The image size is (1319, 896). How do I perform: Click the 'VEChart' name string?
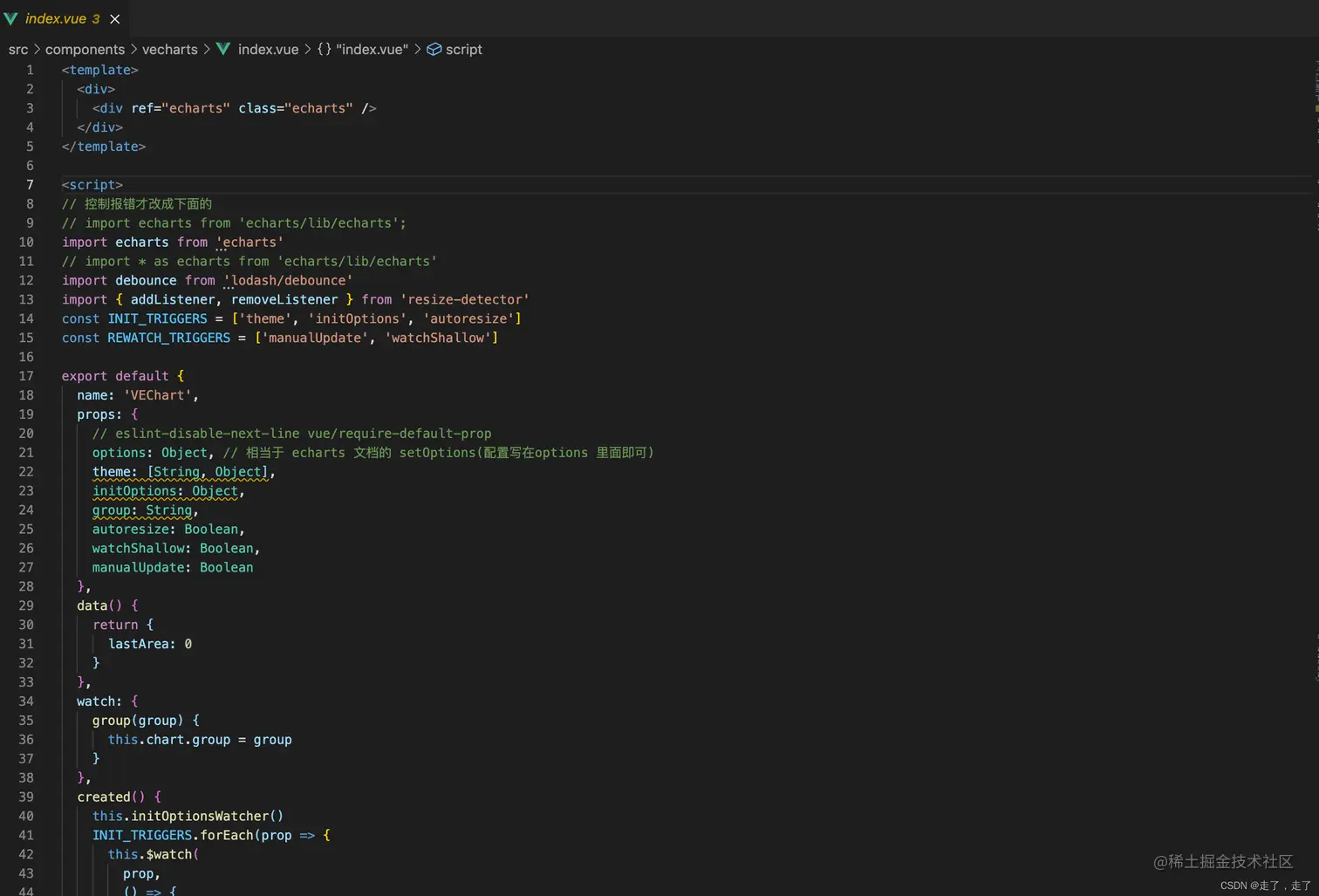tap(158, 395)
